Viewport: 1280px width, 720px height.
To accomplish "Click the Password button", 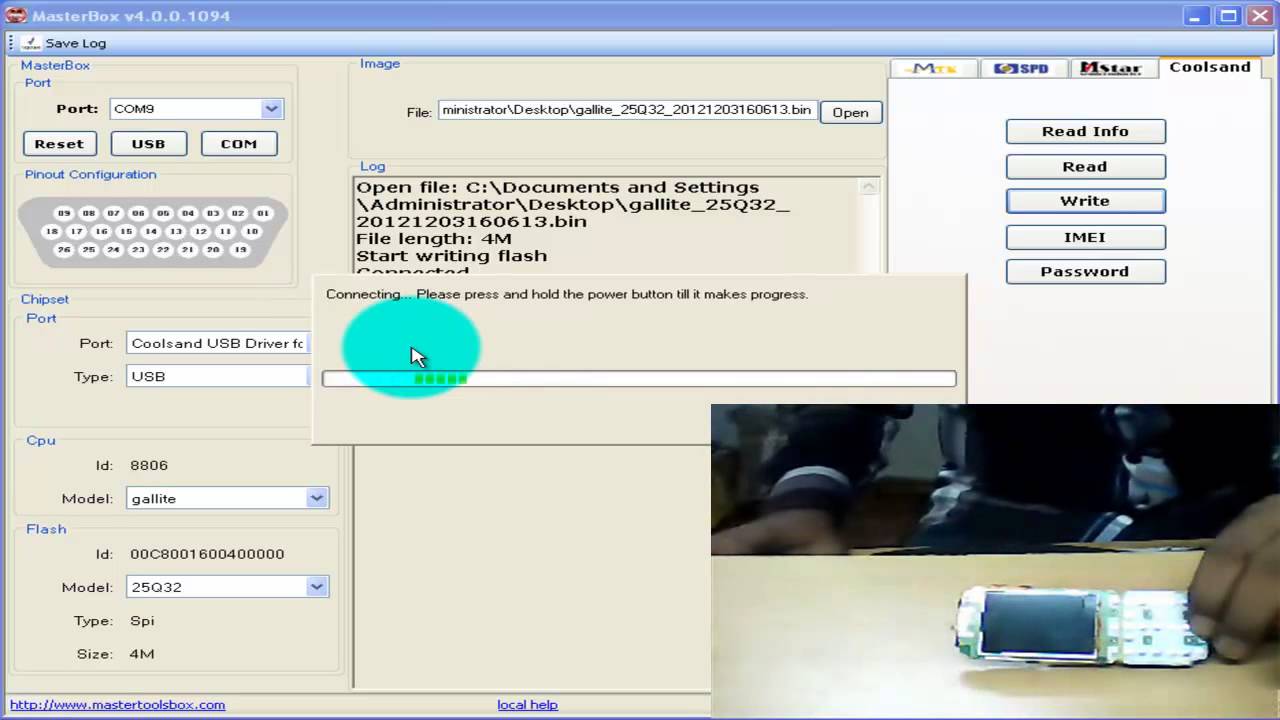I will click(x=1085, y=271).
